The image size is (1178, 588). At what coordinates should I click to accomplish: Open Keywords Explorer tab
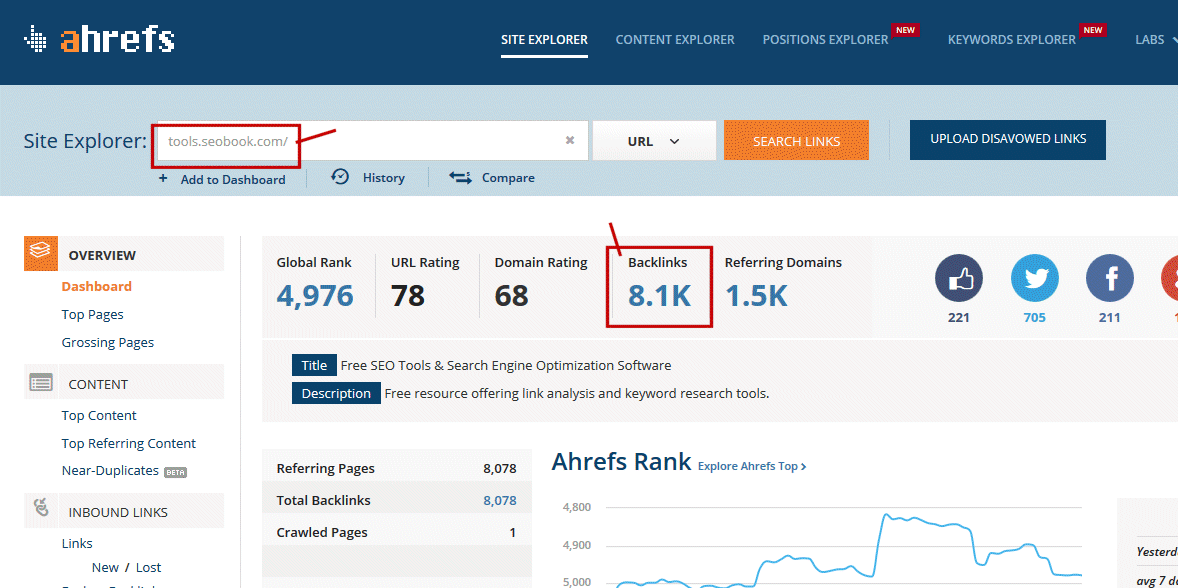(1012, 40)
